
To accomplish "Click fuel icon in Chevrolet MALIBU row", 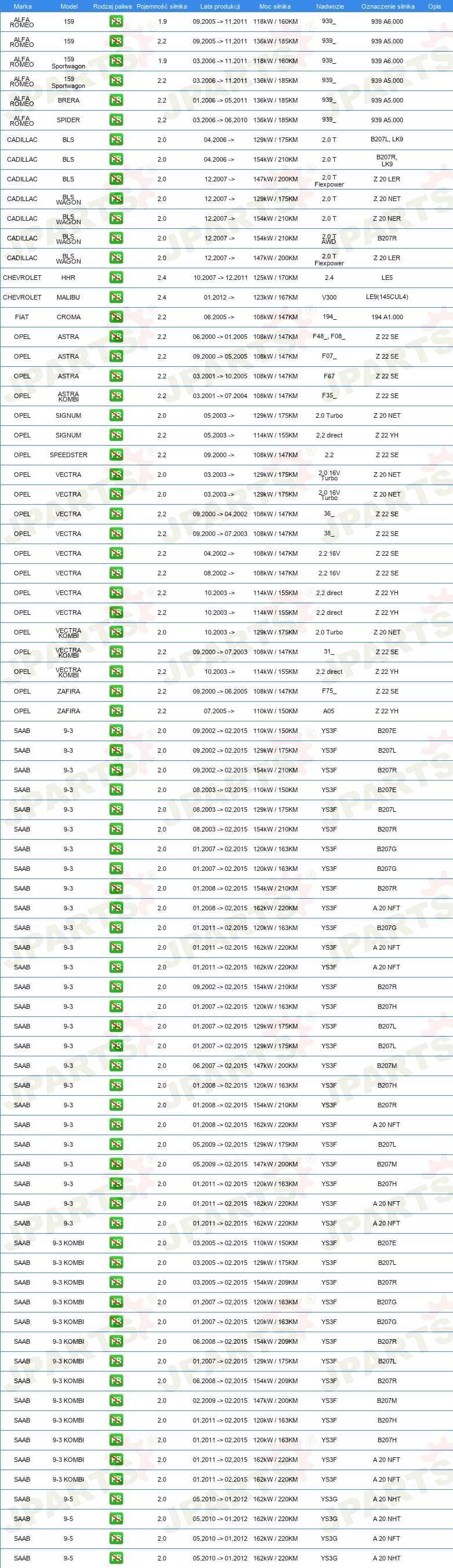I will pos(116,297).
